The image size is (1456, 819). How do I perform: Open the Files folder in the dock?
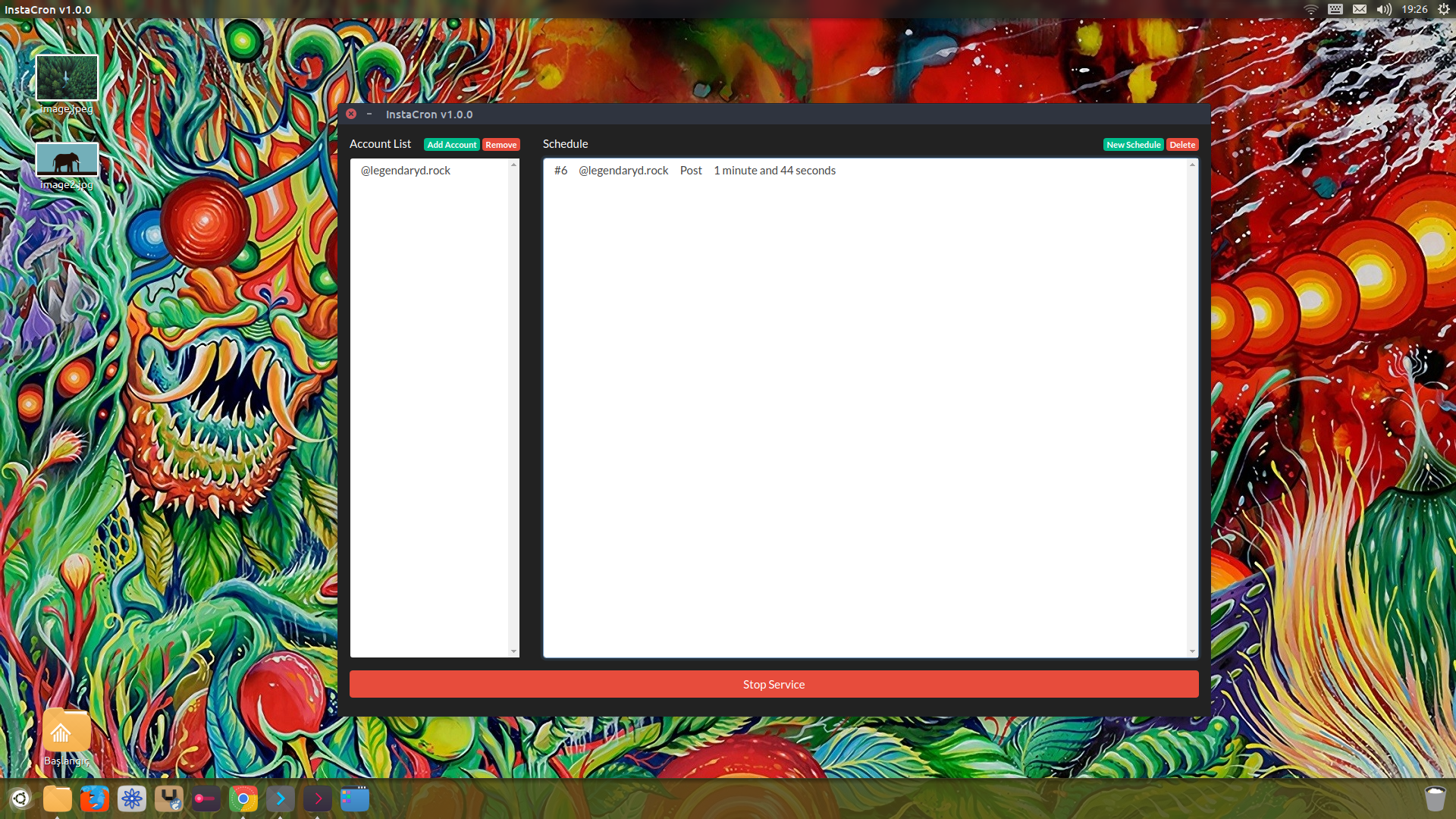coord(58,799)
